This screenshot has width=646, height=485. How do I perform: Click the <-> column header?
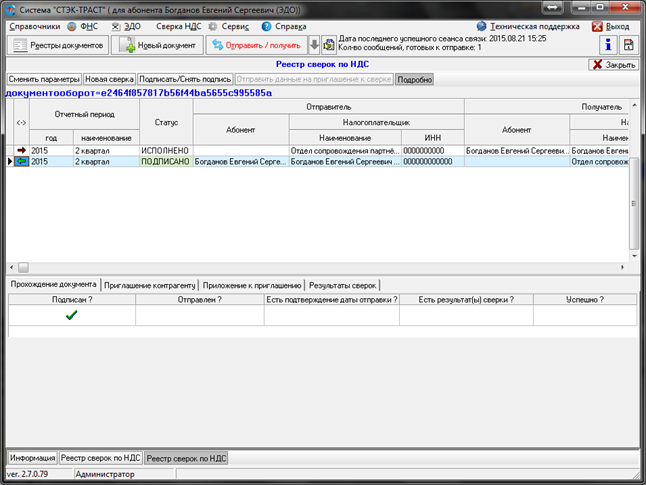21,122
